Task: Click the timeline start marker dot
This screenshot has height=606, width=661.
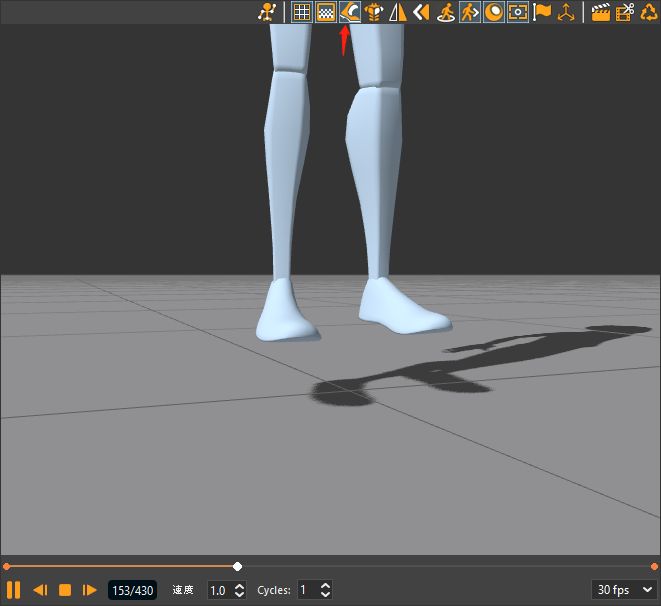Action: 6,566
